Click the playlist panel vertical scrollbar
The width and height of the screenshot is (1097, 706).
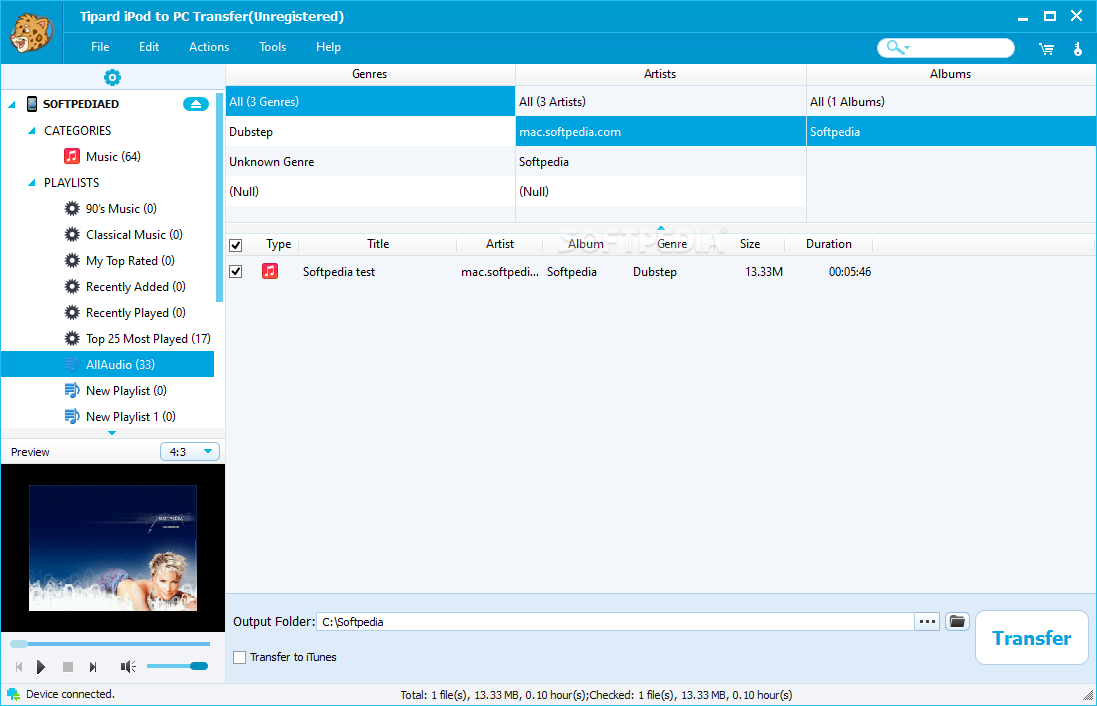[220, 197]
